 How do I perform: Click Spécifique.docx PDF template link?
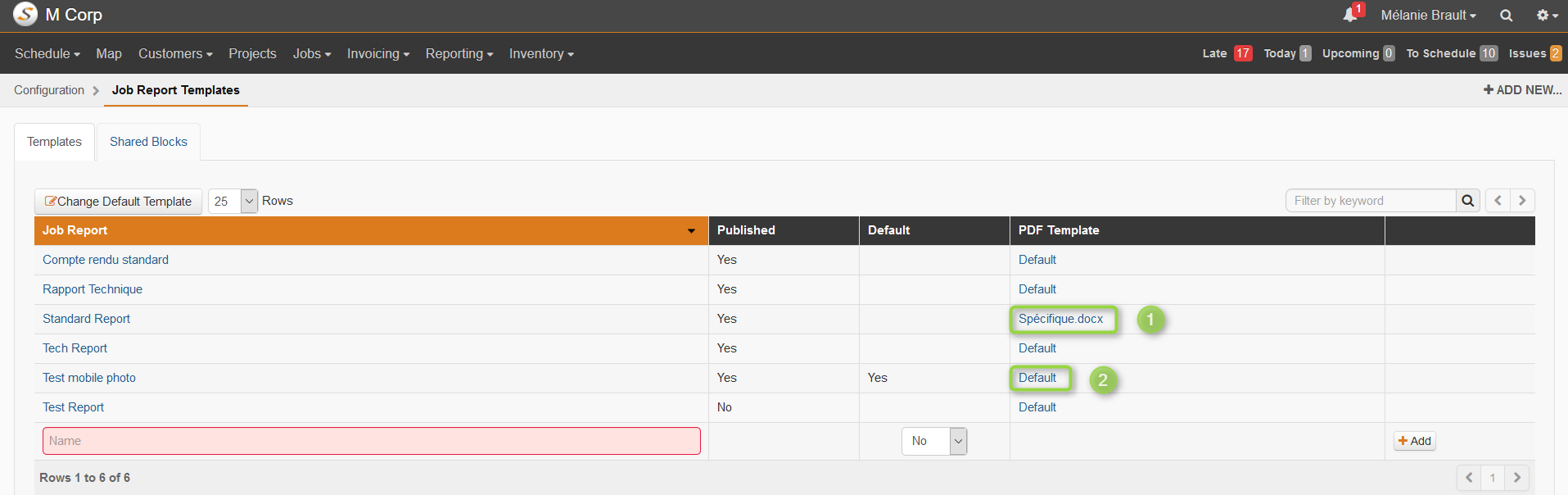[x=1060, y=319]
